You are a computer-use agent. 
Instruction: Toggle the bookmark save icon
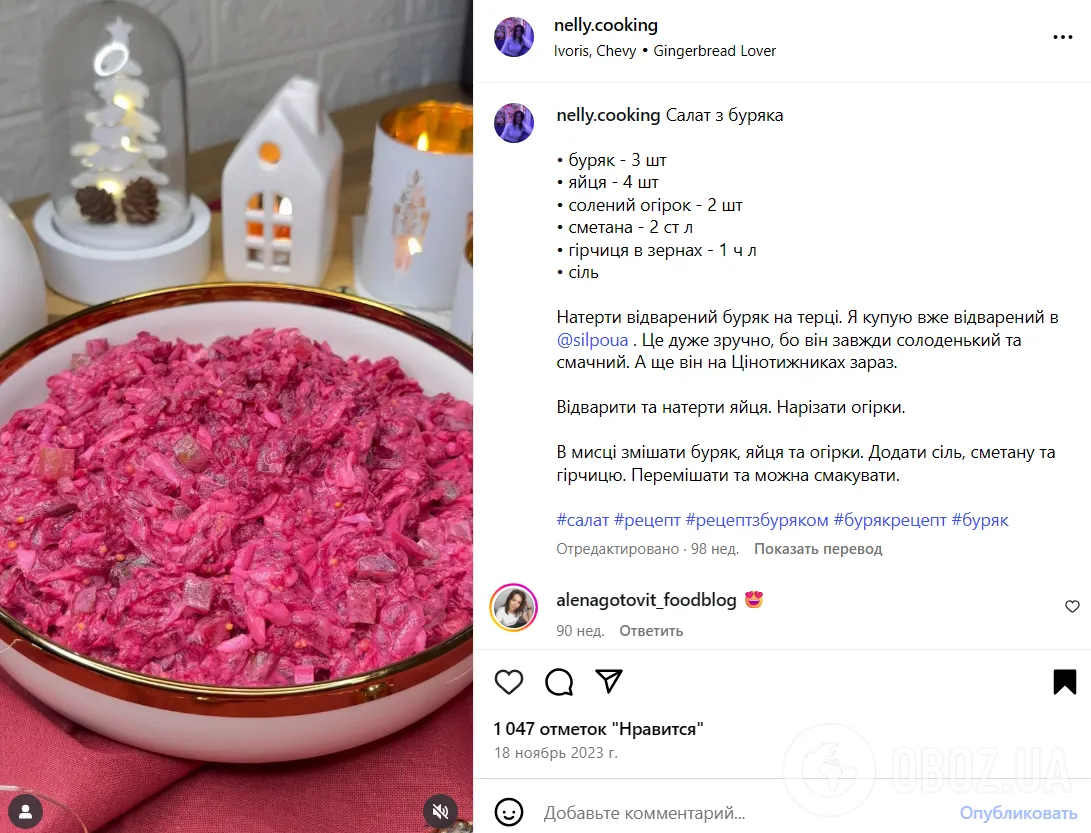(1065, 682)
